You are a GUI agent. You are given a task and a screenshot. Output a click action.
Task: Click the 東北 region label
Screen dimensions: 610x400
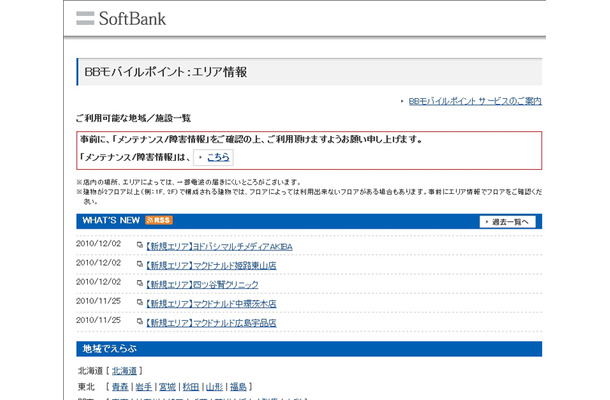[x=86, y=387]
